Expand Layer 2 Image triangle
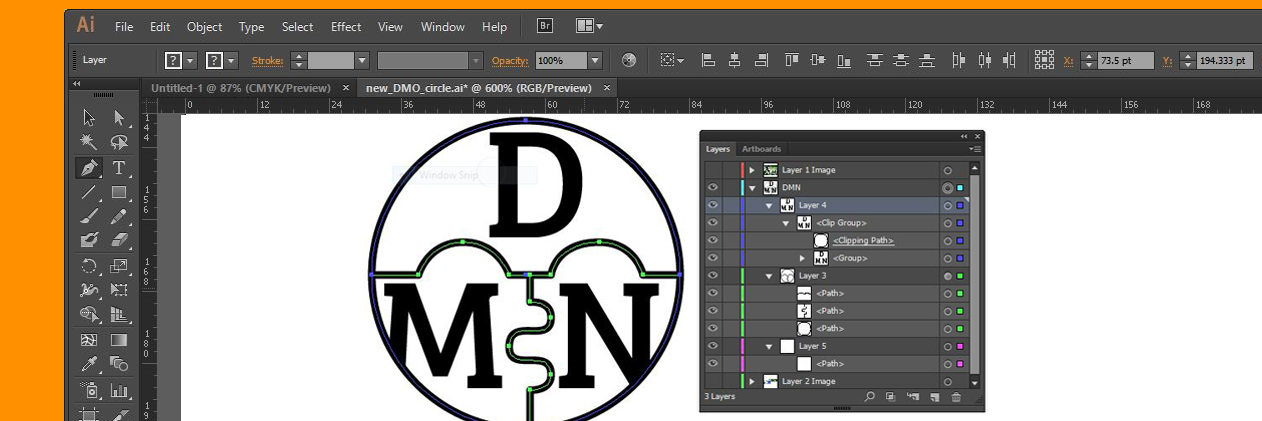This screenshot has height=421, width=1262. [751, 381]
